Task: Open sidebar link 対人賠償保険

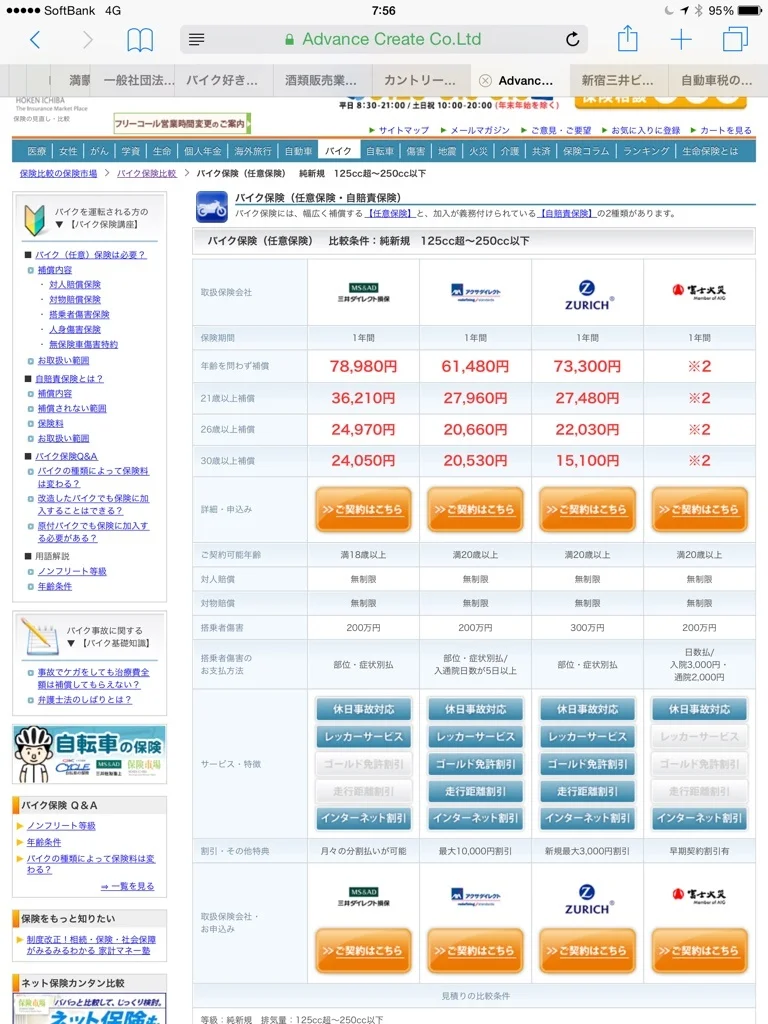Action: (74, 285)
